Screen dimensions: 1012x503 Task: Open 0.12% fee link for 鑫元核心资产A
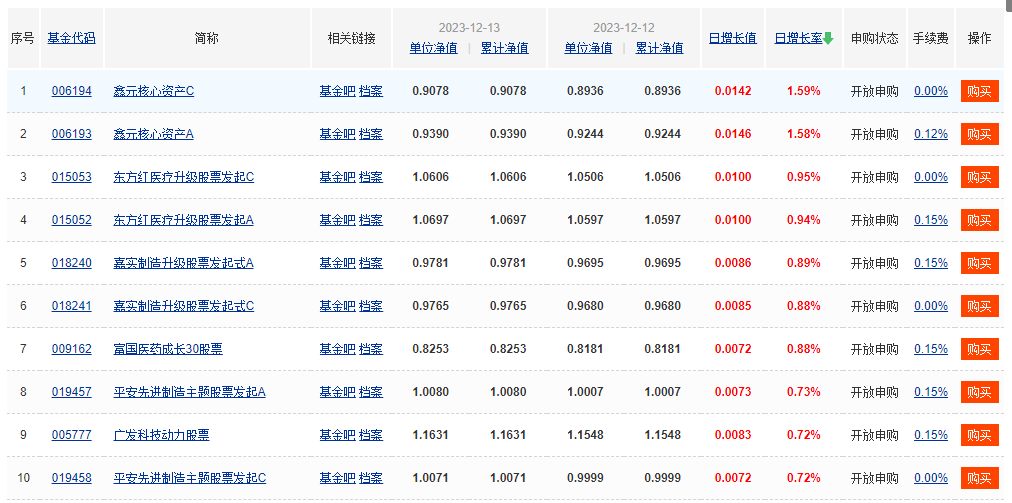coord(931,134)
